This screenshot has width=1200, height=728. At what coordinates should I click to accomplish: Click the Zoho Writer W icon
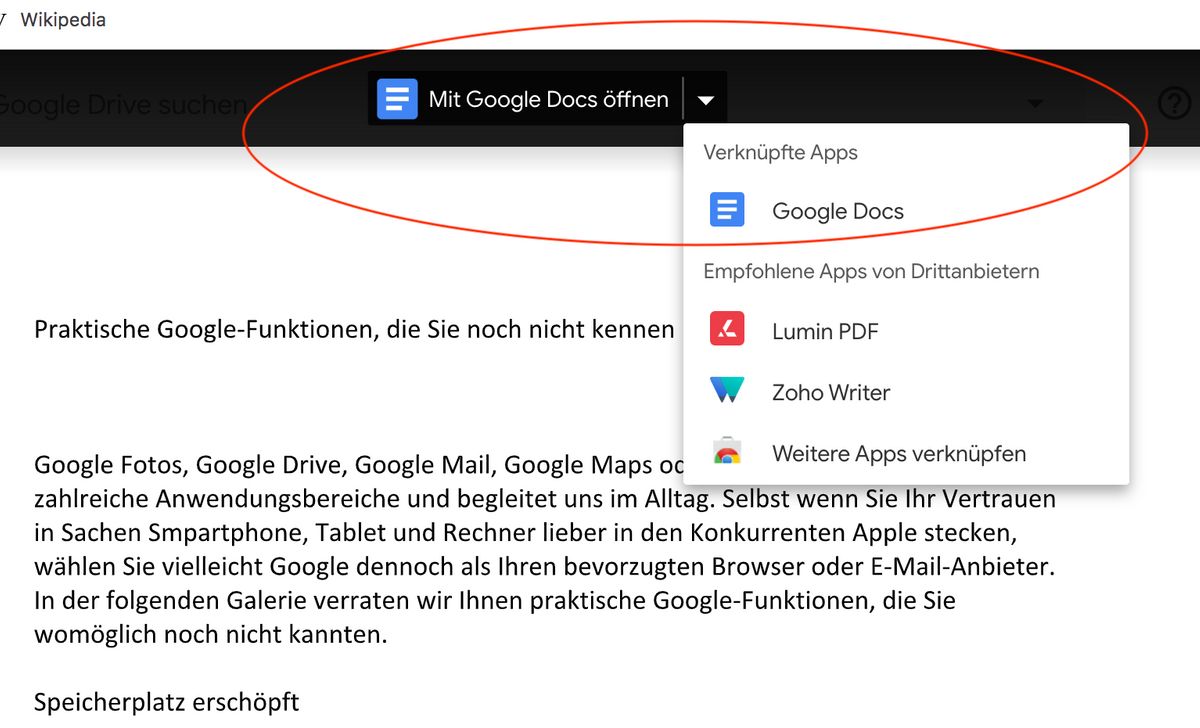727,390
